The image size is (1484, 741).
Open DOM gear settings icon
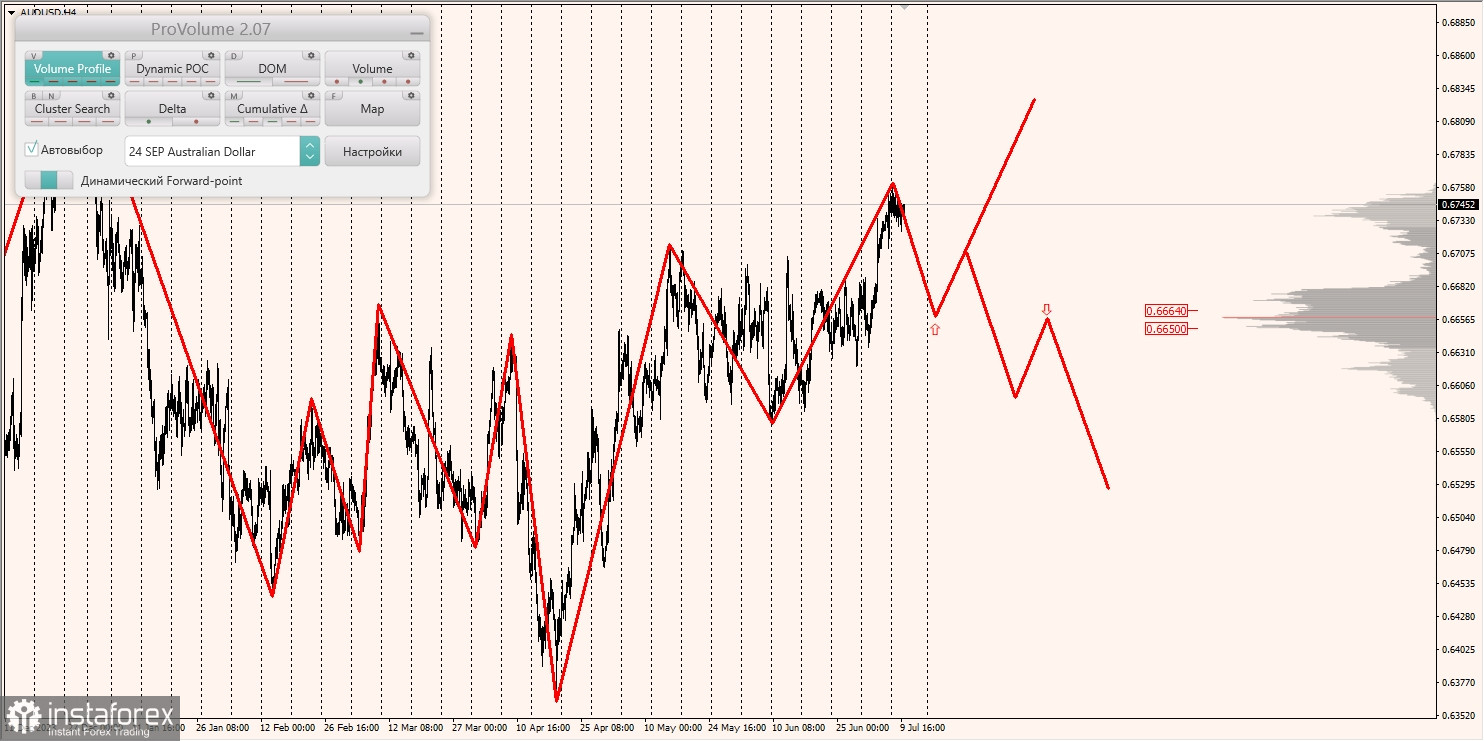click(311, 55)
